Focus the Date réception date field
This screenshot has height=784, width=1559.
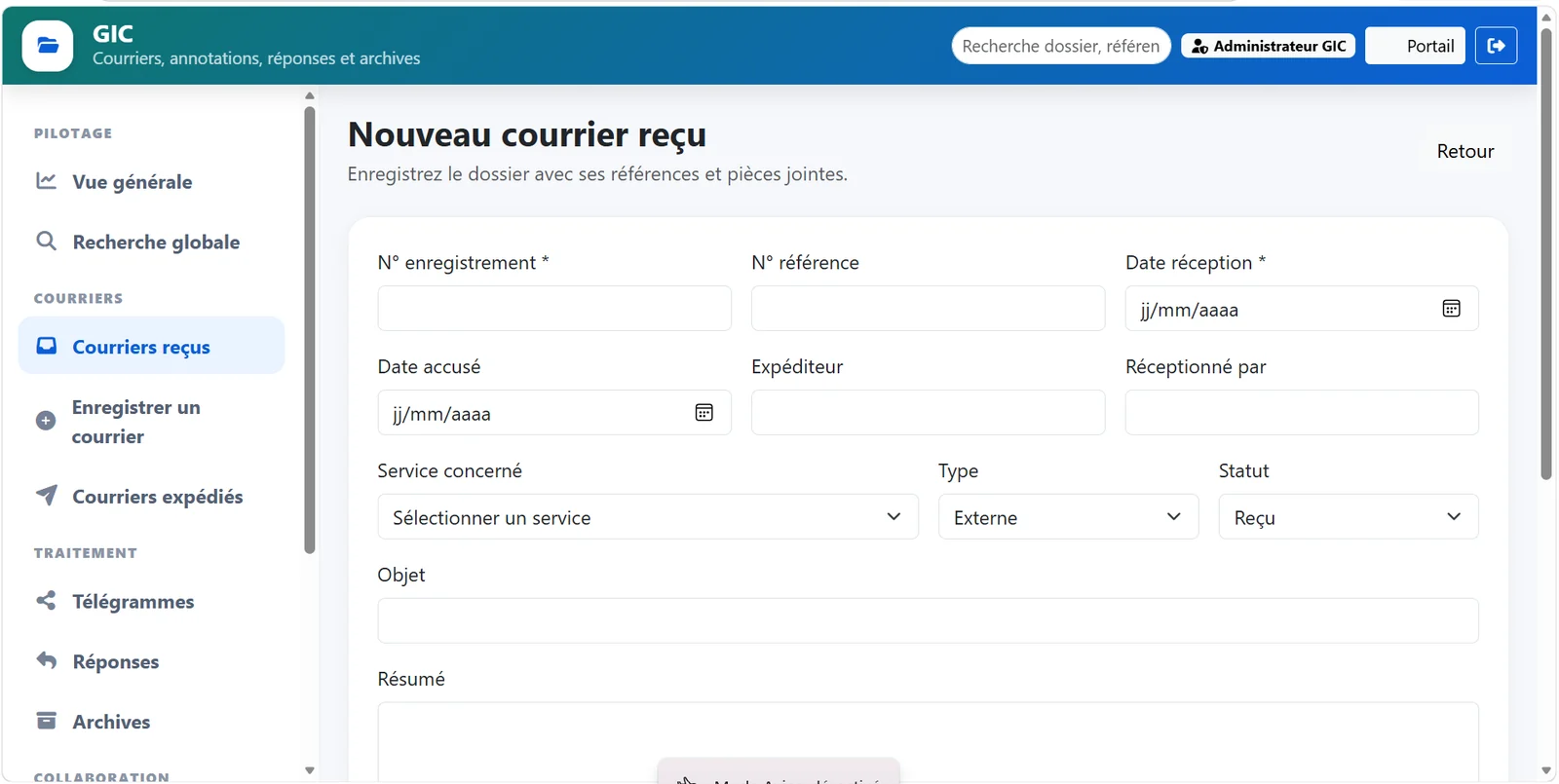(1302, 309)
